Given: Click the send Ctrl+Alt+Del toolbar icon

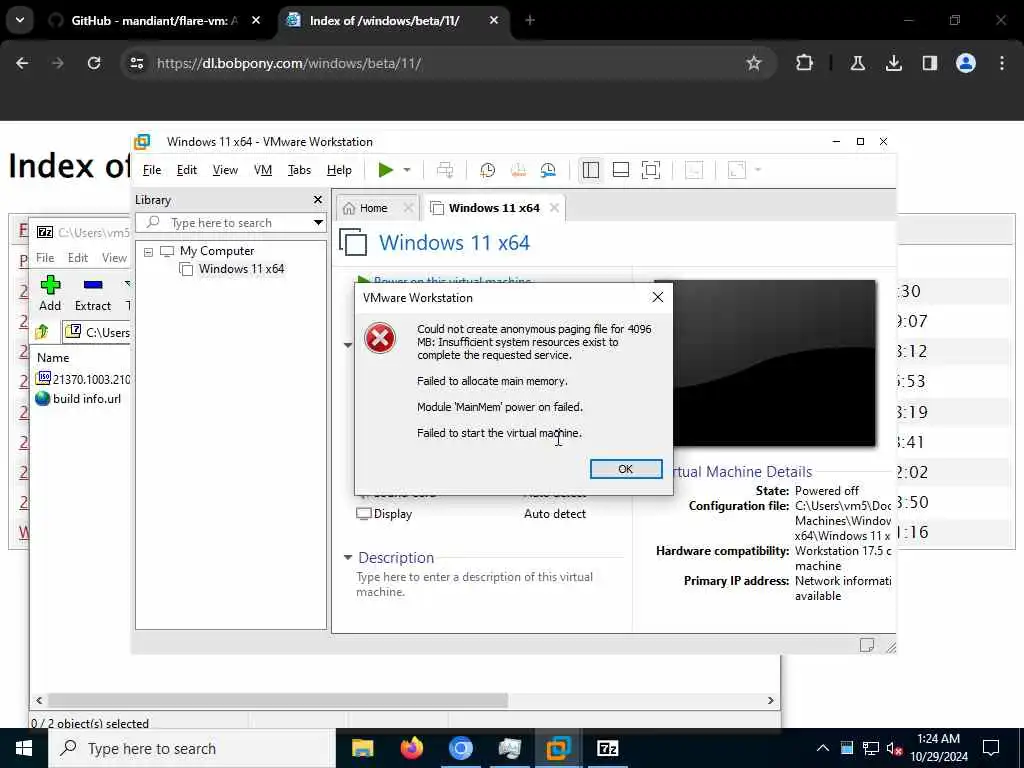Looking at the screenshot, I should point(445,170).
